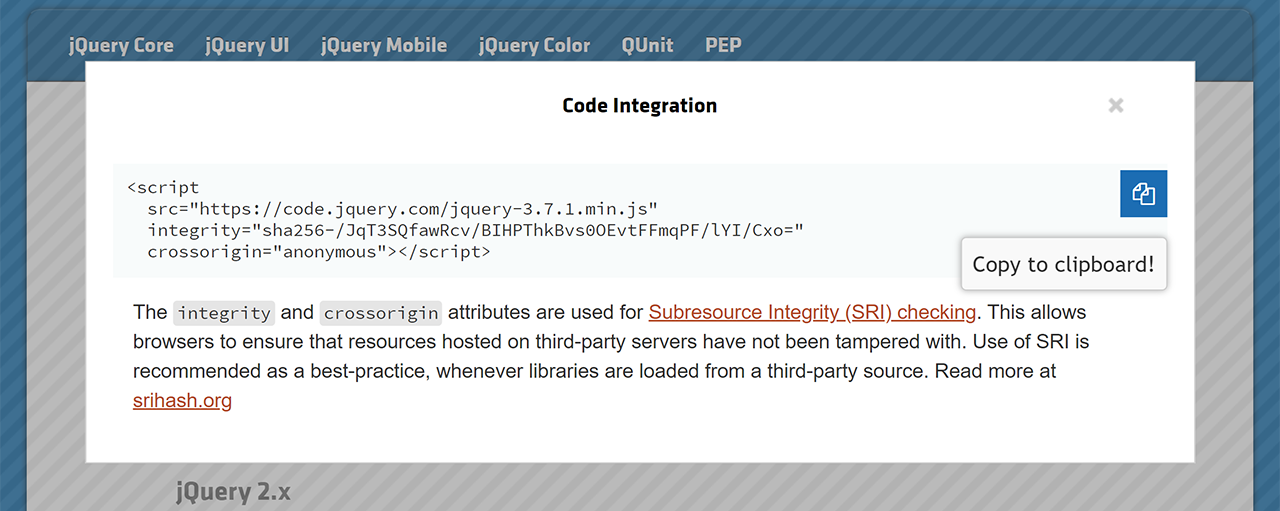This screenshot has width=1280, height=511.
Task: Click the crossorigin="anonymous" code line
Action: click(318, 253)
